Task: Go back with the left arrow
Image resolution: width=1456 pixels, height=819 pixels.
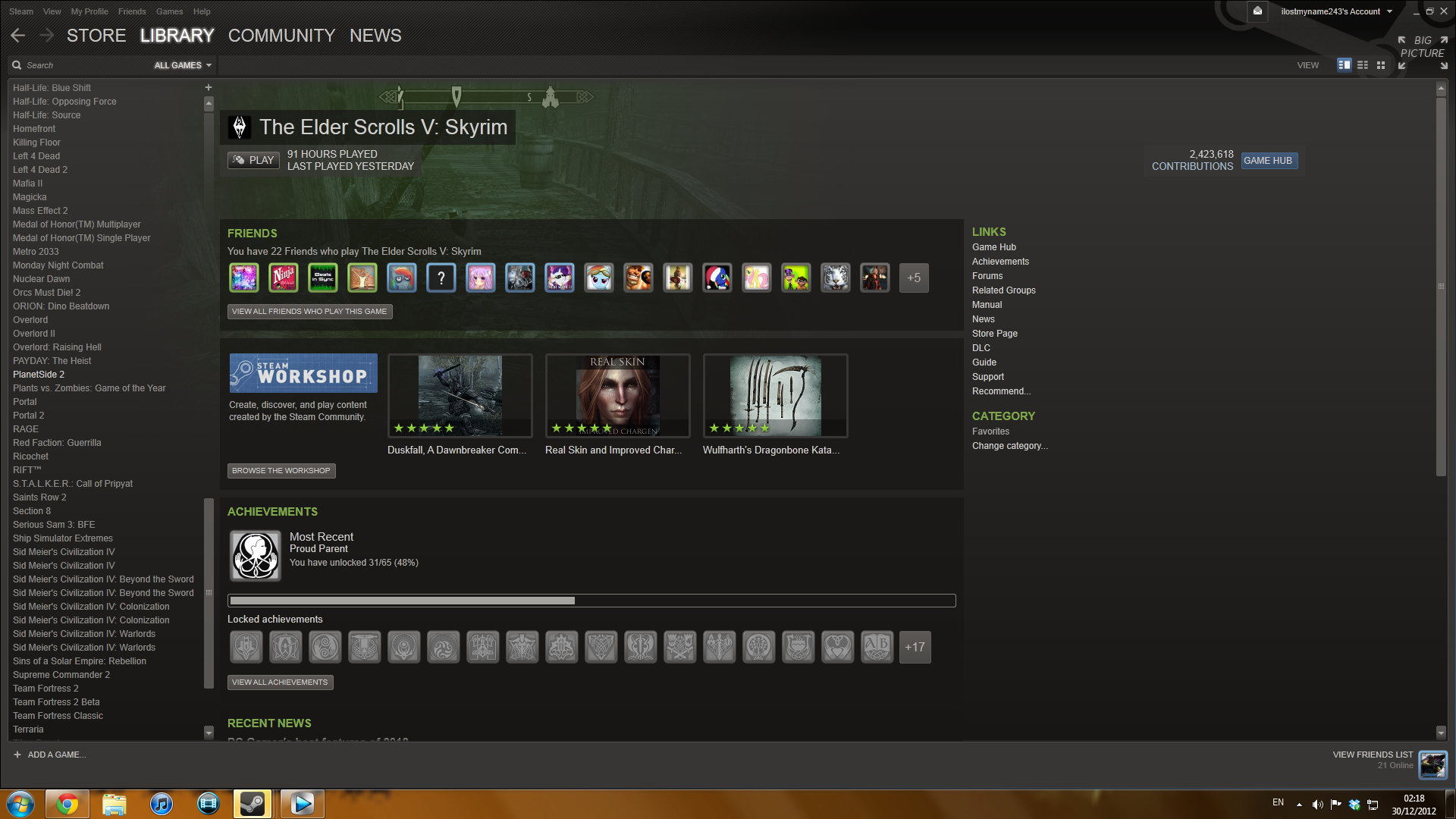Action: pos(18,36)
